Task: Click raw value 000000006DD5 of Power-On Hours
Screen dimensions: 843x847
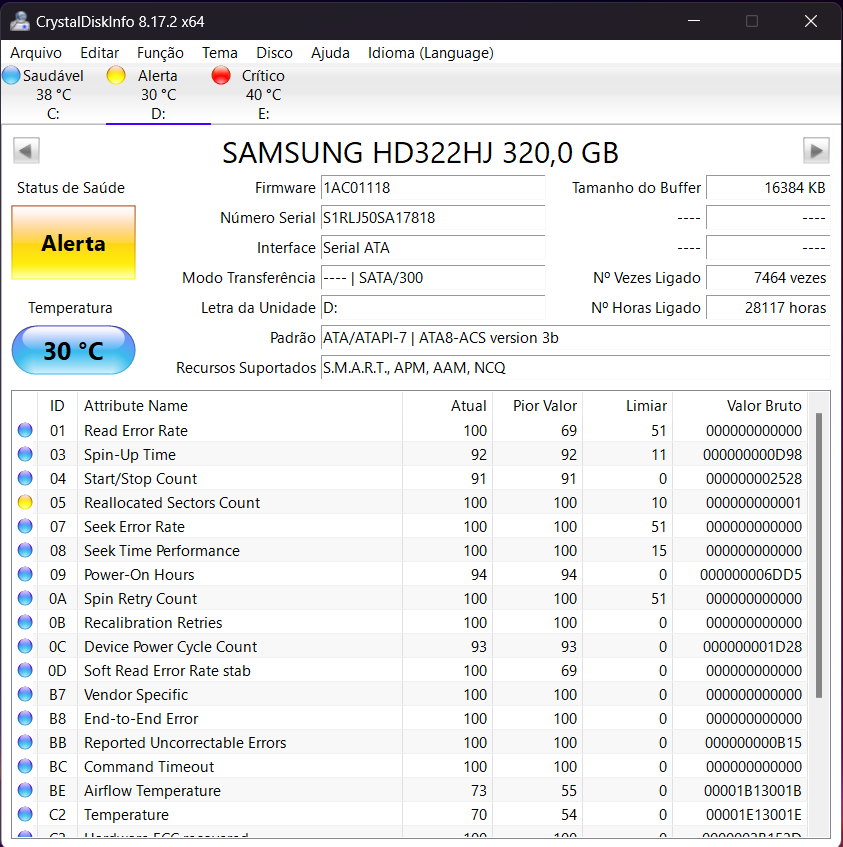Action: [751, 575]
